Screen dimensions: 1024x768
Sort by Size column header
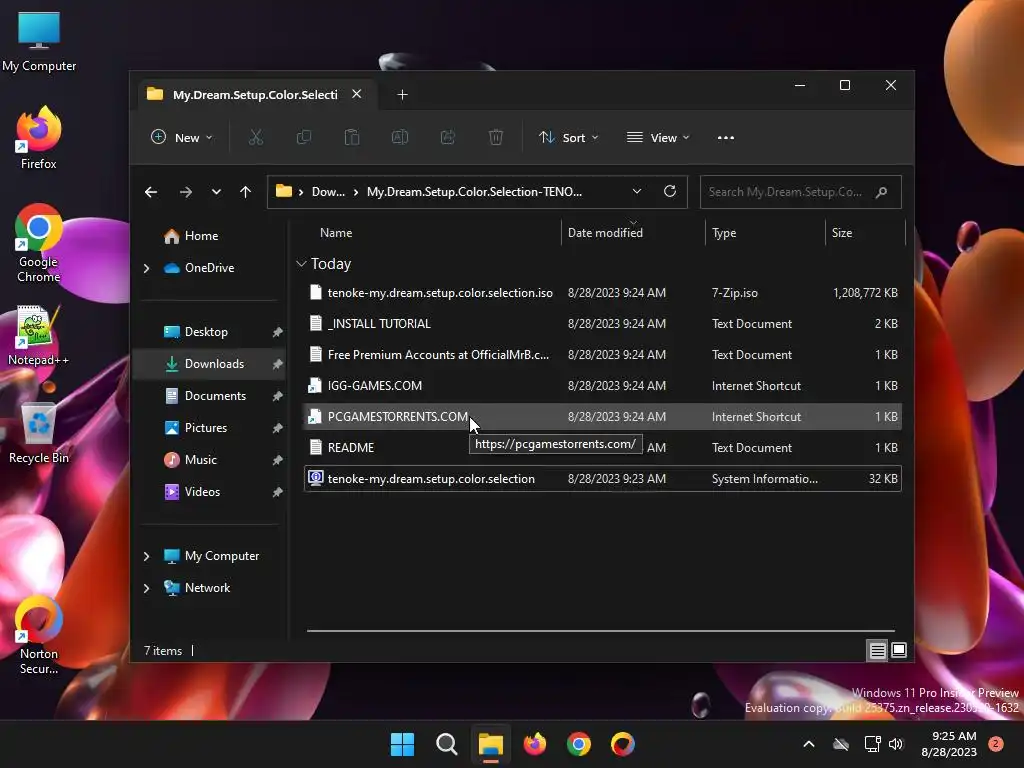click(x=842, y=232)
